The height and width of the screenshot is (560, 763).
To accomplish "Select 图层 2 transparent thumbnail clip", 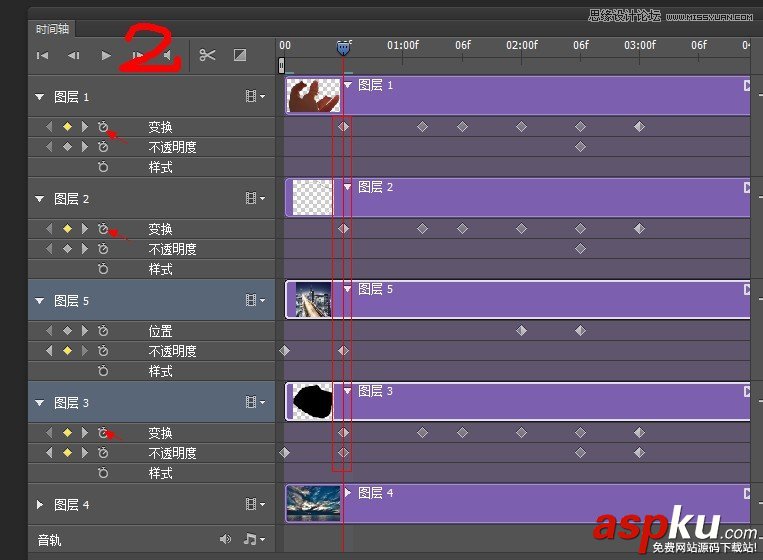I will [313, 198].
